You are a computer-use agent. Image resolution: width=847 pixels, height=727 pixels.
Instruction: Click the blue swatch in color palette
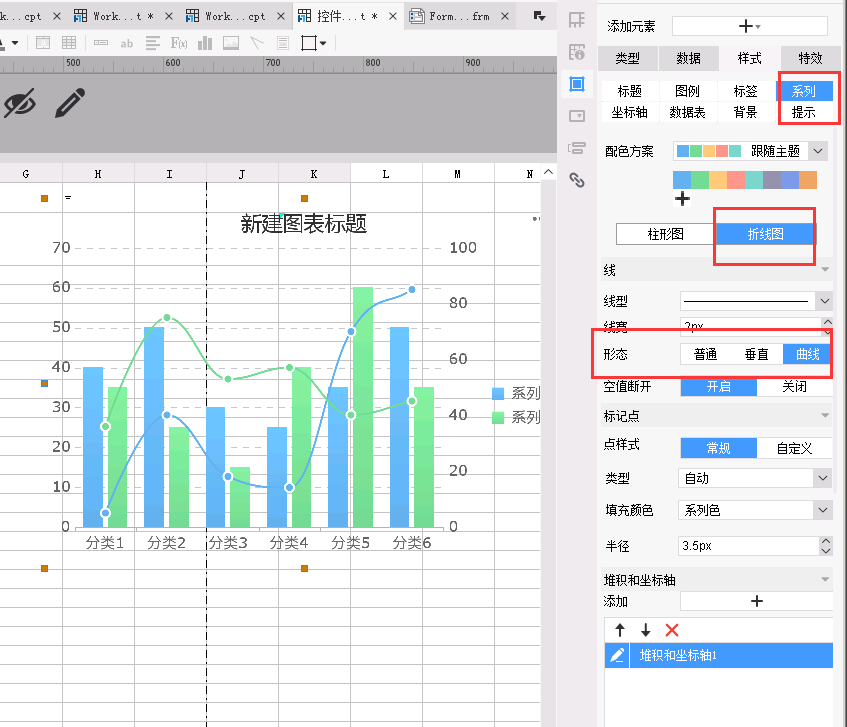(x=682, y=180)
